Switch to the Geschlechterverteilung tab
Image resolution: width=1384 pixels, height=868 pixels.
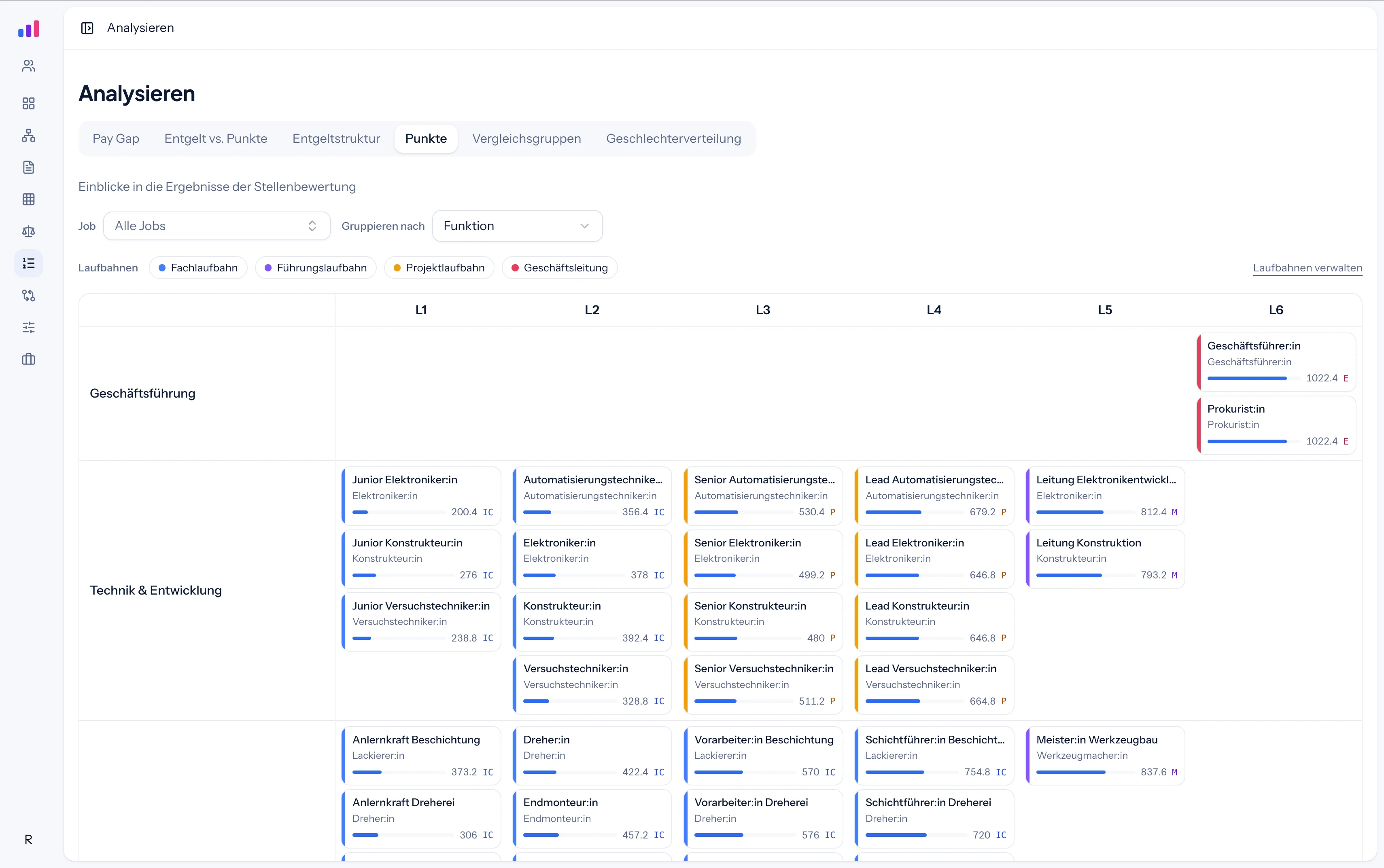coord(674,139)
